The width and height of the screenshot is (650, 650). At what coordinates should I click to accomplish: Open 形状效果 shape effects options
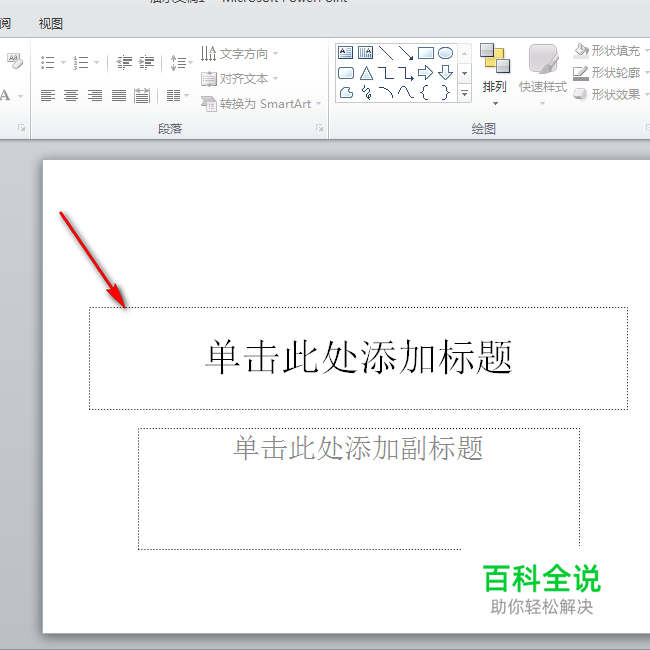click(x=611, y=95)
